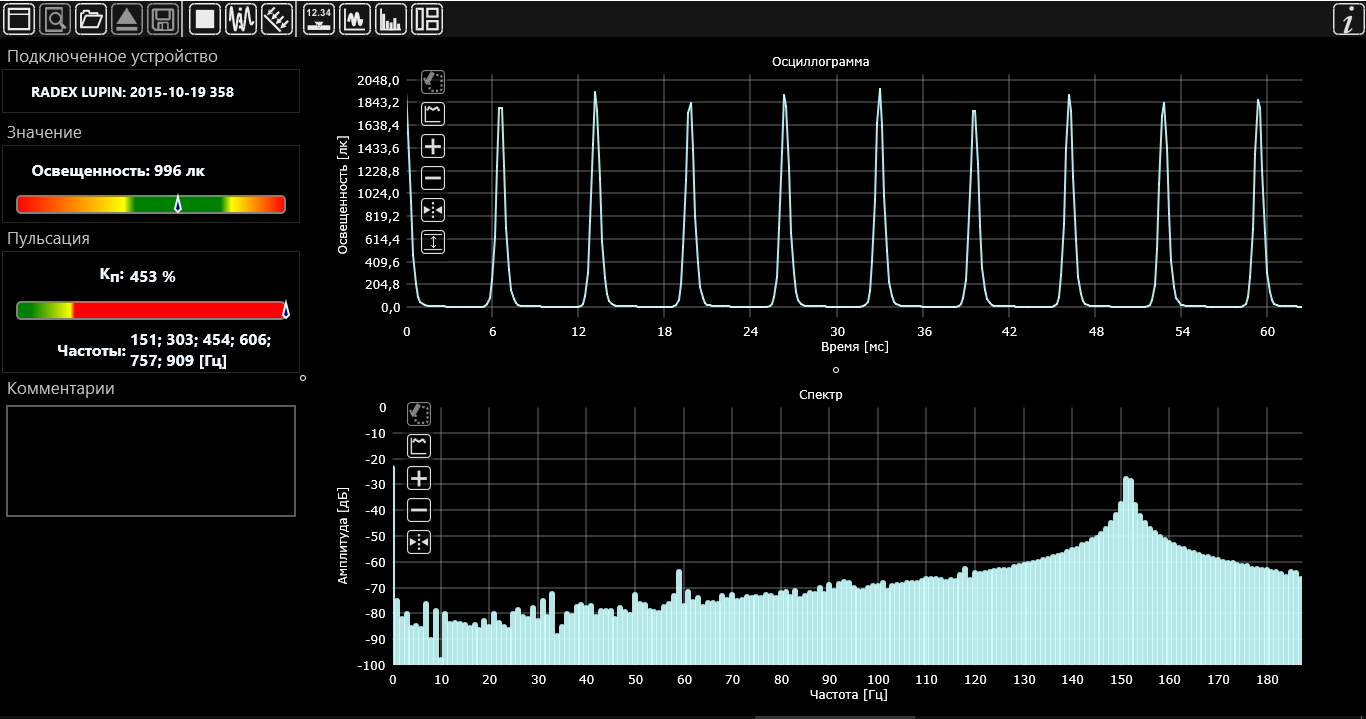
Task: Zoom out the spectrum with the minus icon
Action: (419, 510)
